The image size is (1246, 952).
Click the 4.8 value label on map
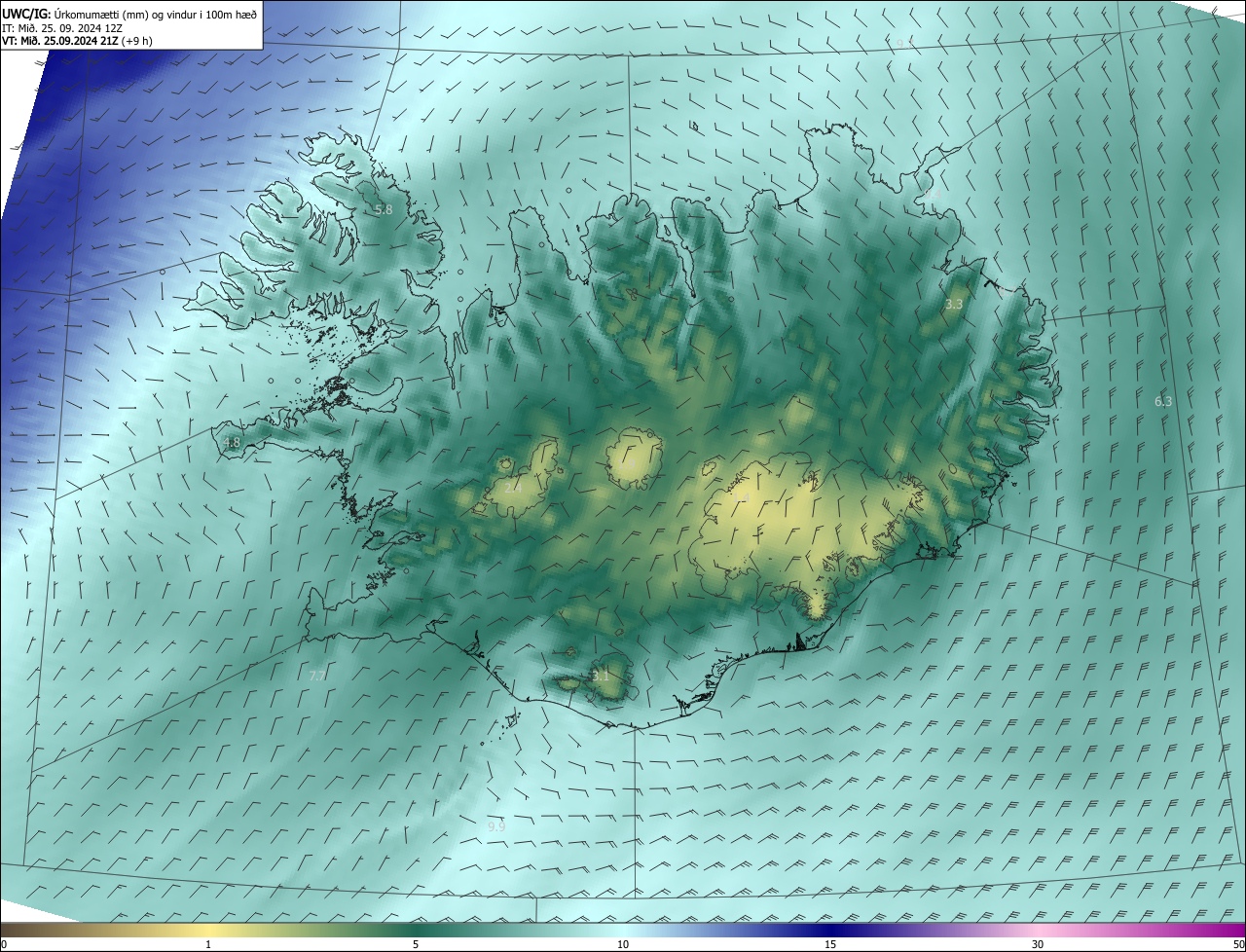[x=232, y=442]
